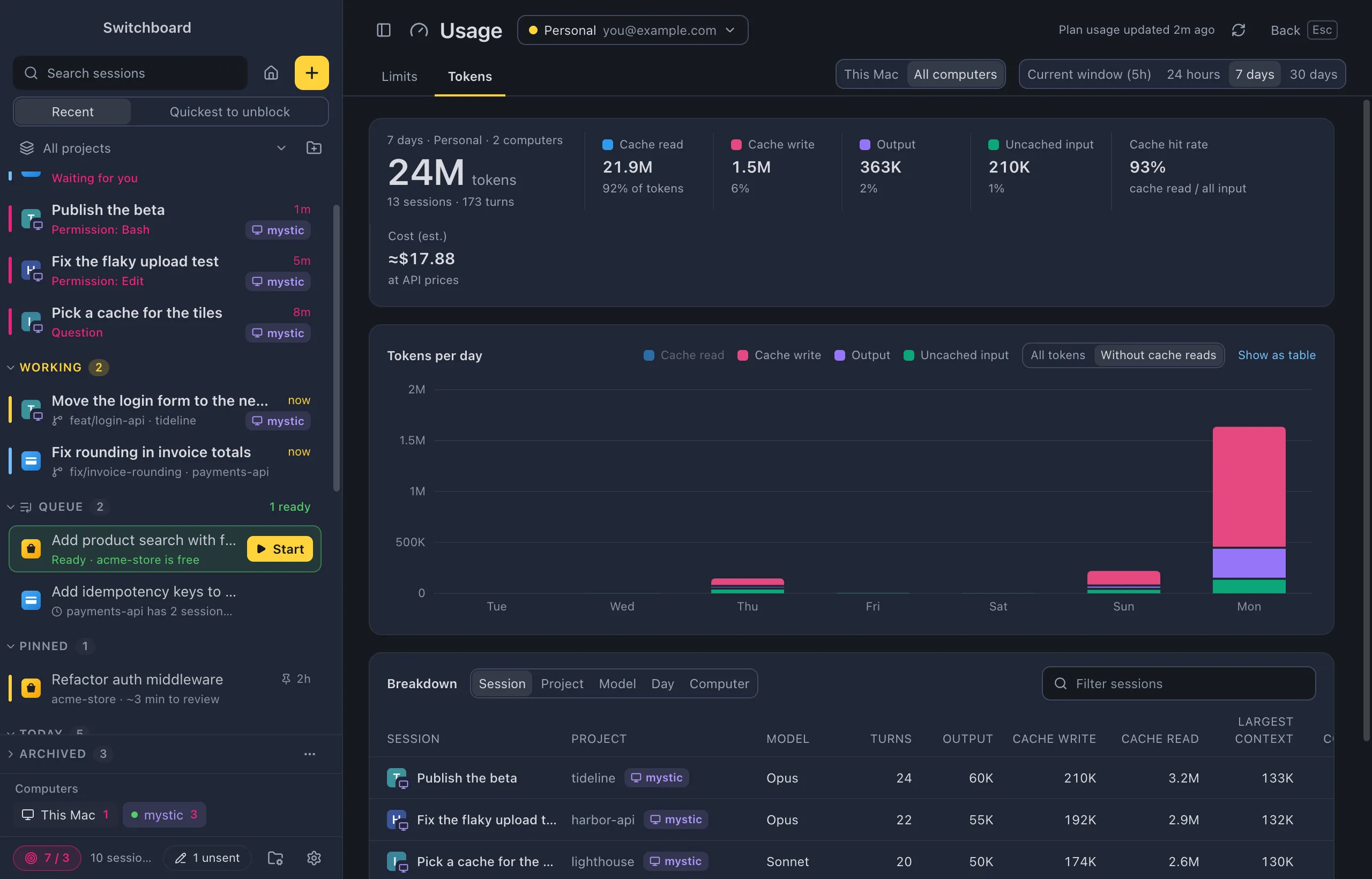Screen dimensions: 1372x879
Task: Click the Fix rounding in invoice totals icon
Action: (31, 461)
